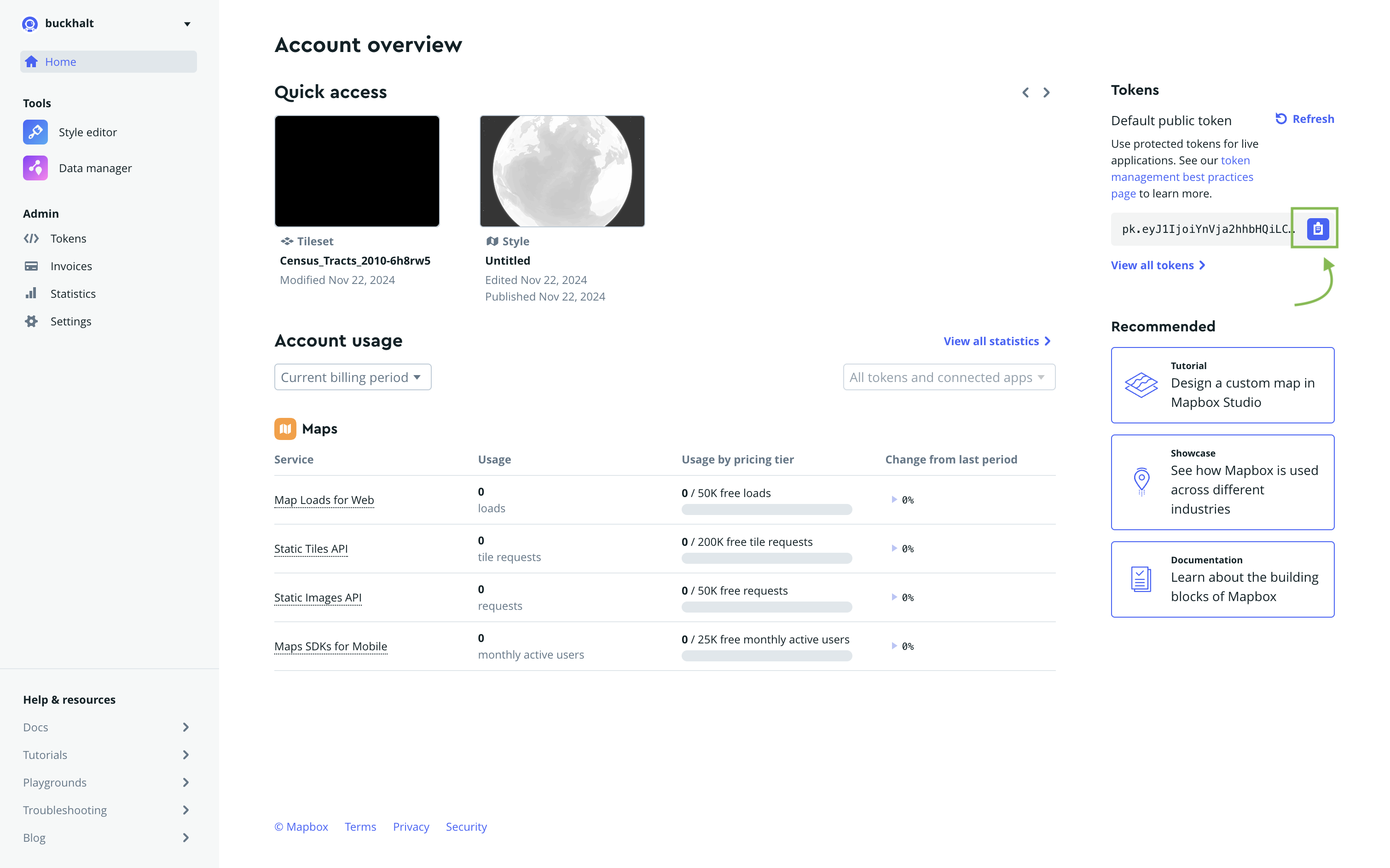This screenshot has width=1390, height=868.
Task: Open the Untitled style thumbnail
Action: (562, 170)
